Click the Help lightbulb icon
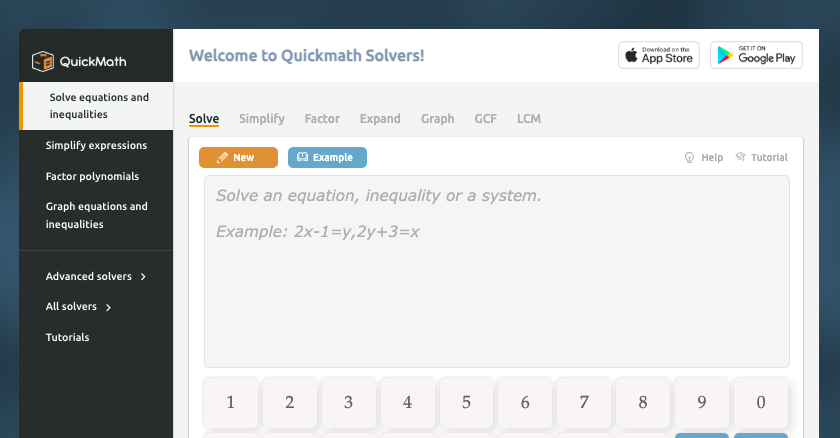This screenshot has width=840, height=438. (689, 157)
